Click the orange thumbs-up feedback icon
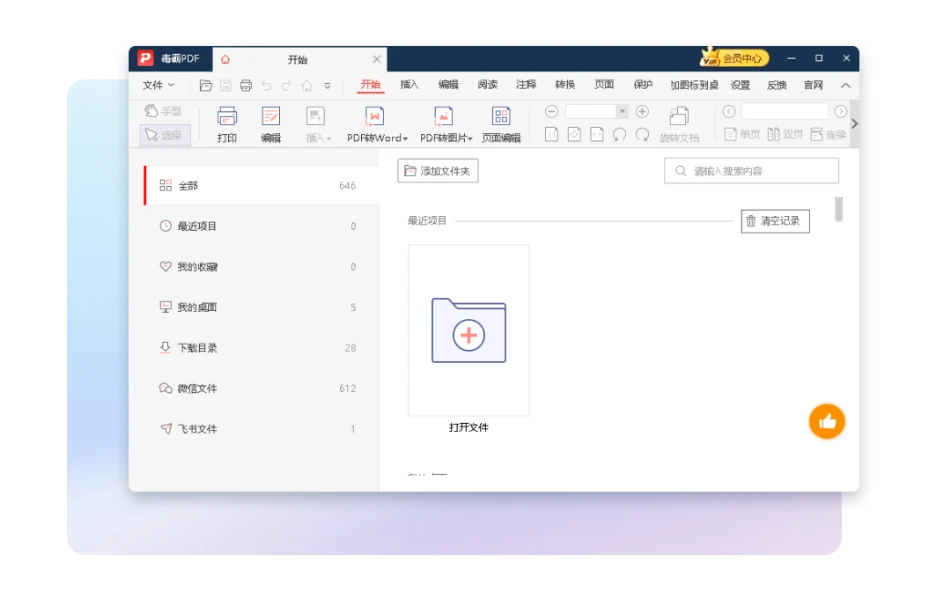 click(x=826, y=422)
